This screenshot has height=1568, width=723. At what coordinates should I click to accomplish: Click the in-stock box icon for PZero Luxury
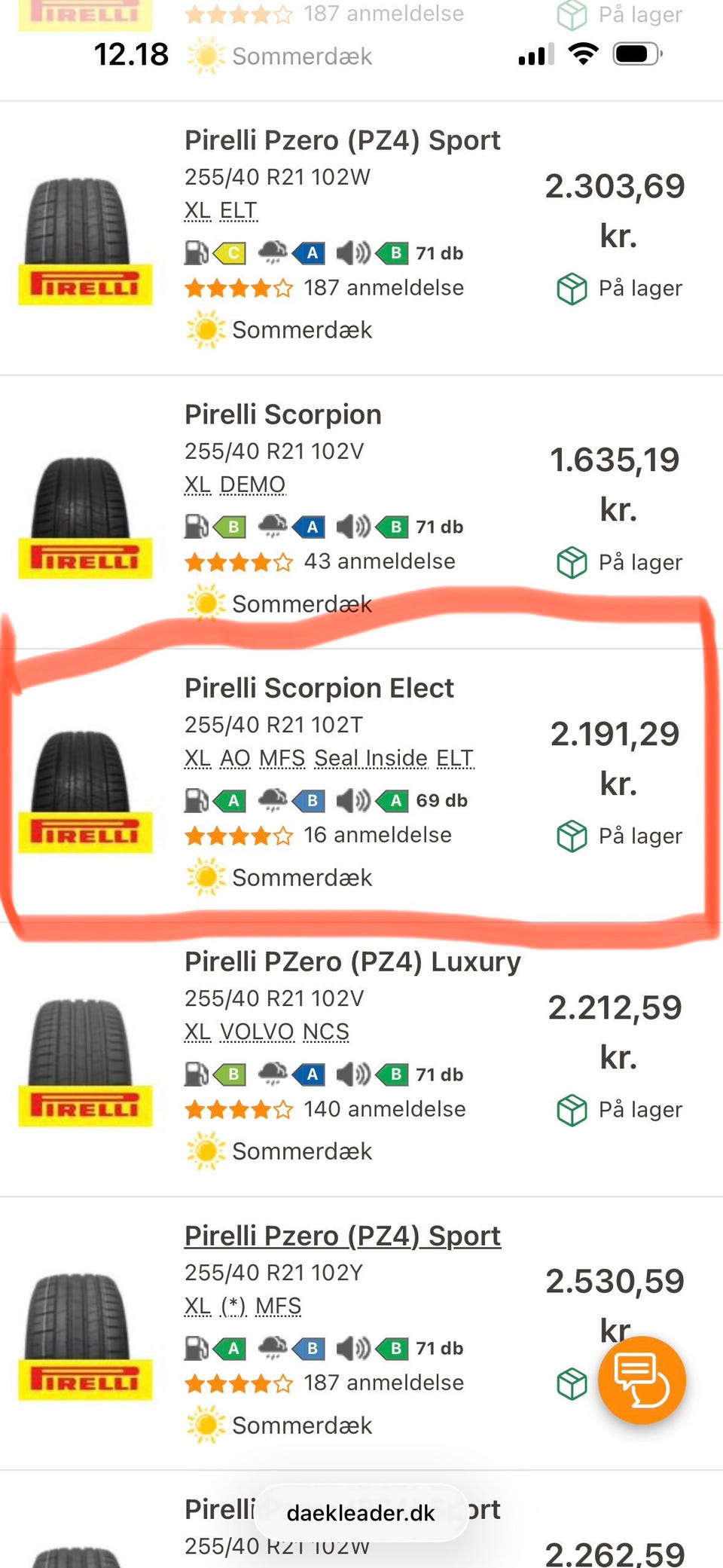coord(572,1109)
